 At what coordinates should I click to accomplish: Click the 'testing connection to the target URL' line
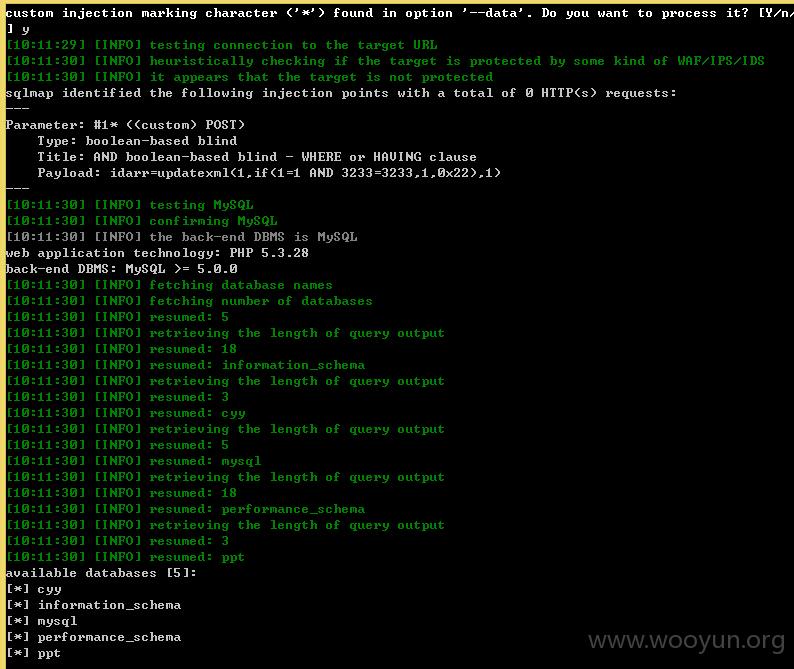[222, 45]
